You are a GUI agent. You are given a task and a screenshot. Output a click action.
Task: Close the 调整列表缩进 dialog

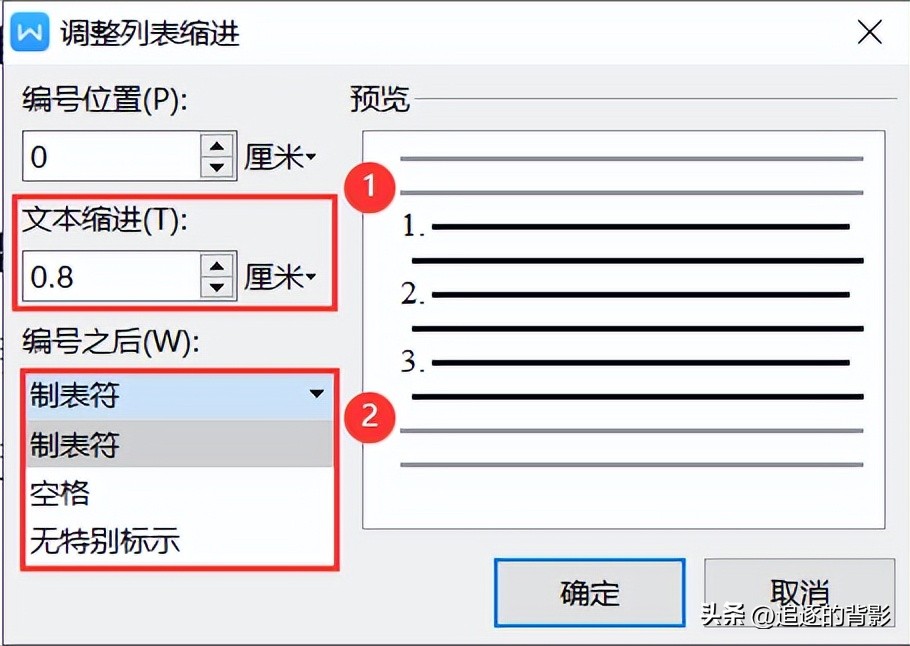pyautogui.click(x=869, y=32)
